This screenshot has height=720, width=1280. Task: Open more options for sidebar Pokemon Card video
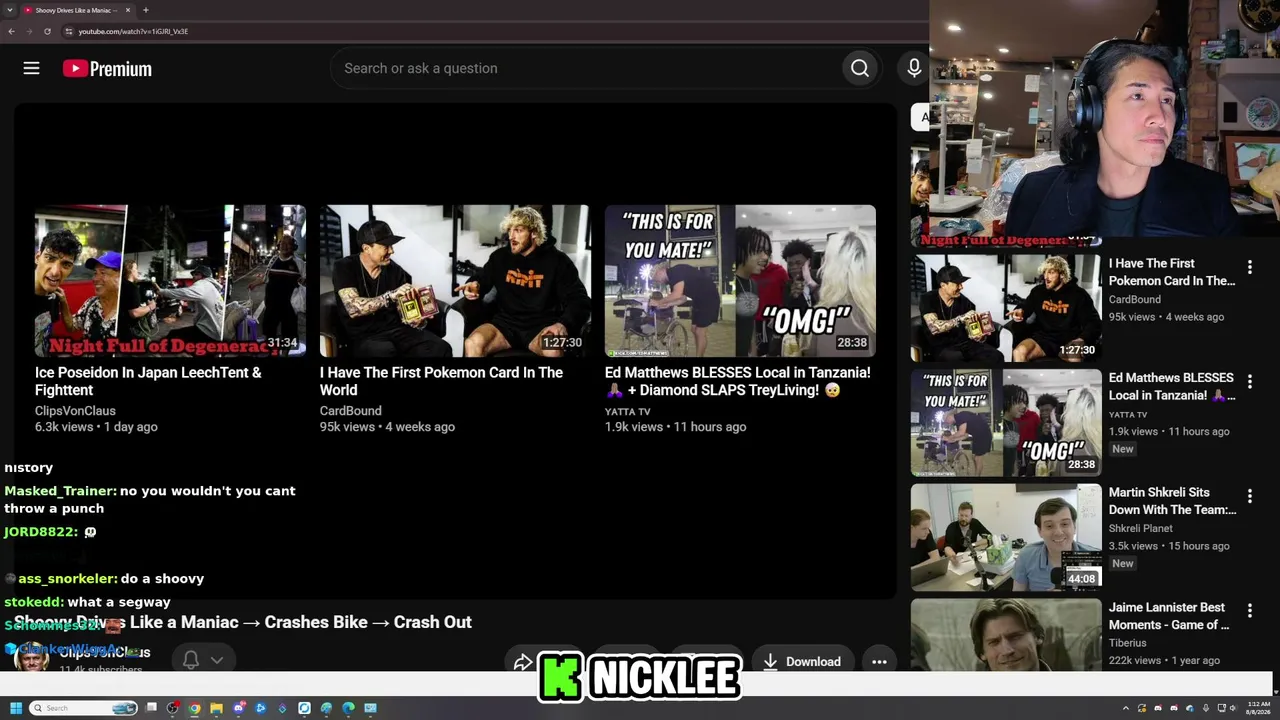click(x=1249, y=267)
